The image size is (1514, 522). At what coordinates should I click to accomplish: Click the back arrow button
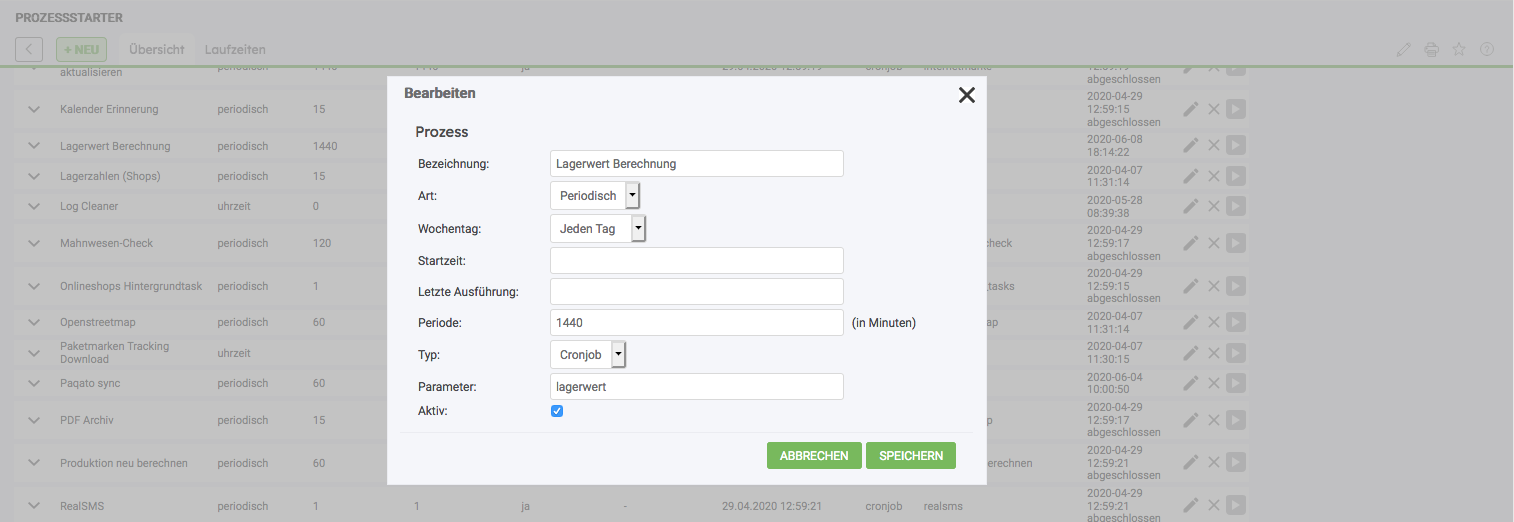29,49
